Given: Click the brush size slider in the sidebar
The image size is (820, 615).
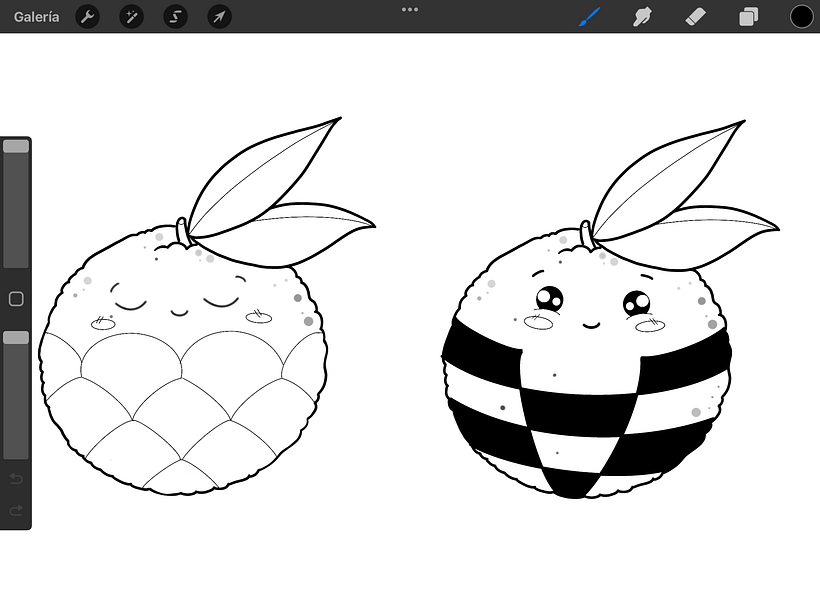Looking at the screenshot, I should 16,204.
